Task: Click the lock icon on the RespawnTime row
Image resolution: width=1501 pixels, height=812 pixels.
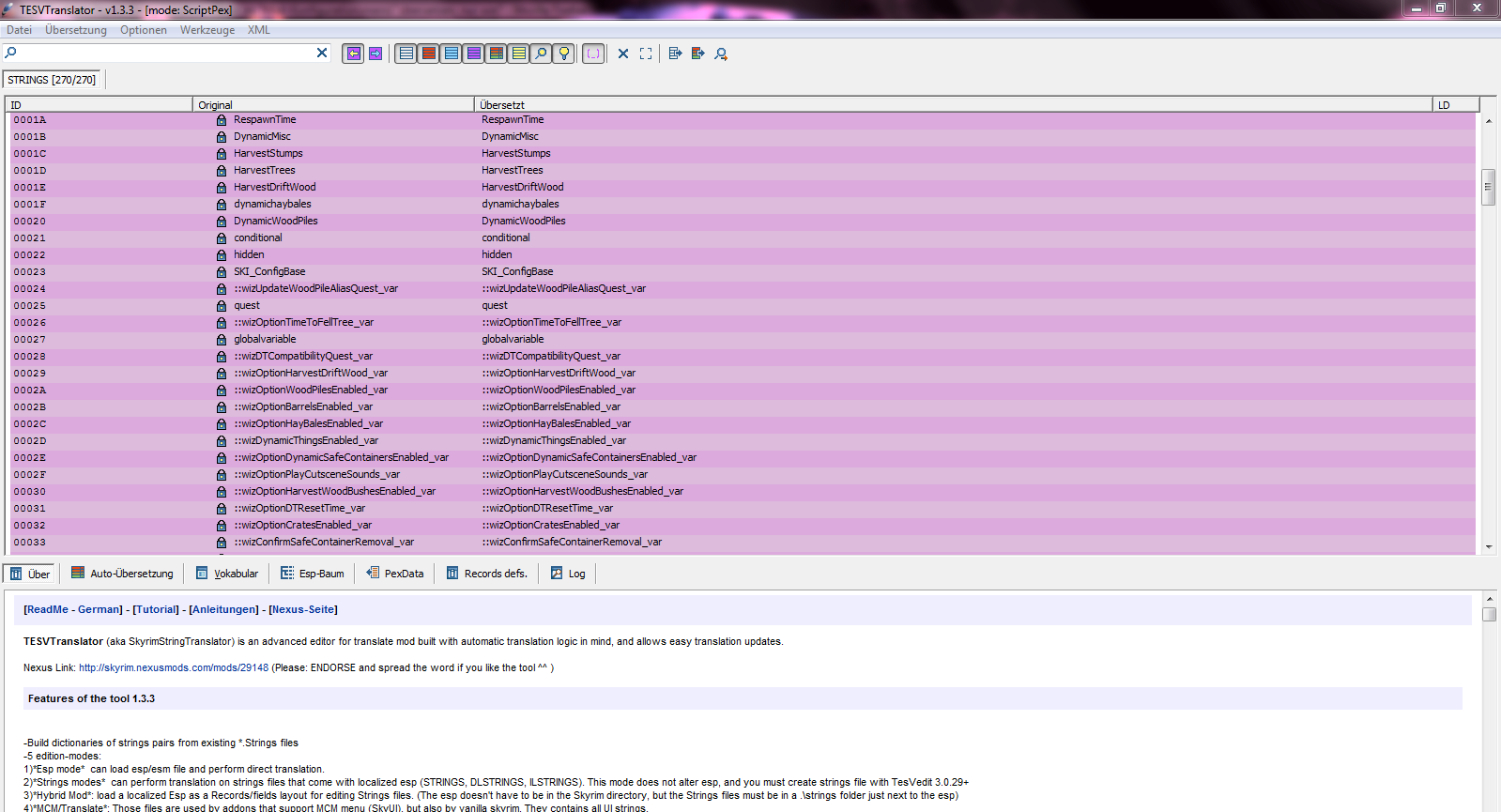Action: pyautogui.click(x=222, y=120)
